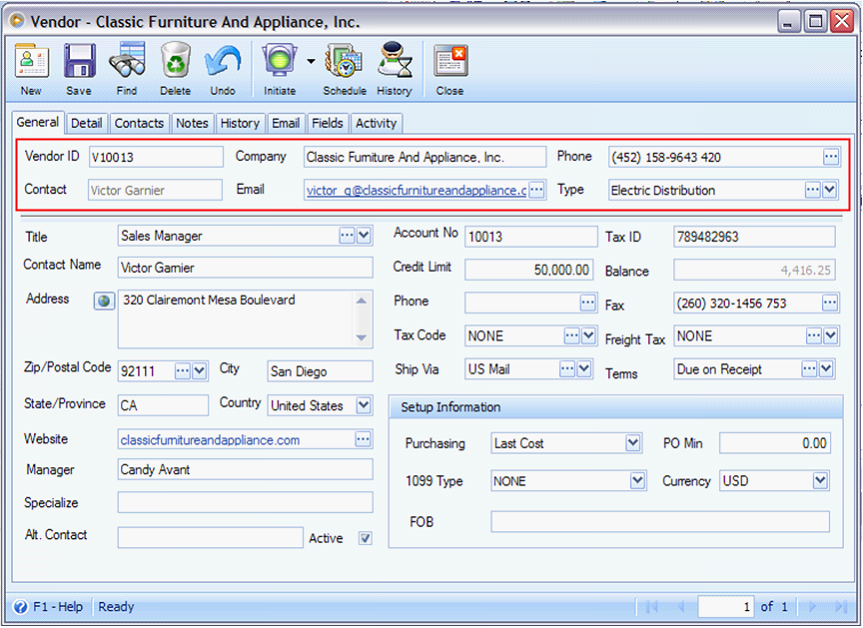Expand the Type dropdown arrow
863x628 pixels.
[830, 190]
